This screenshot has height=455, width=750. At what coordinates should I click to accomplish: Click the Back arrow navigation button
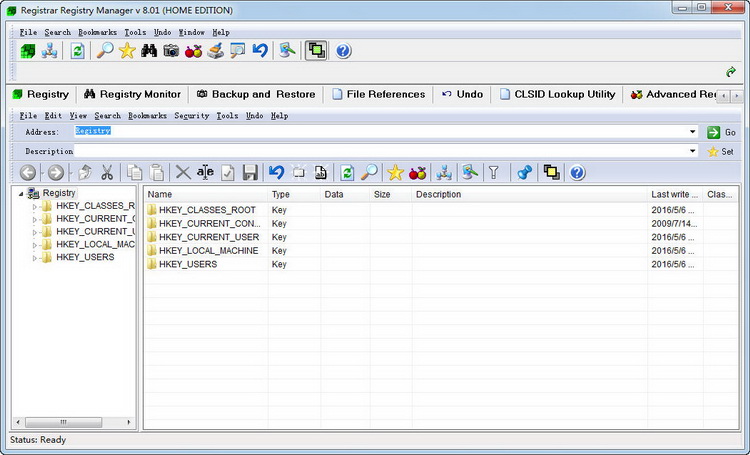tap(28, 173)
